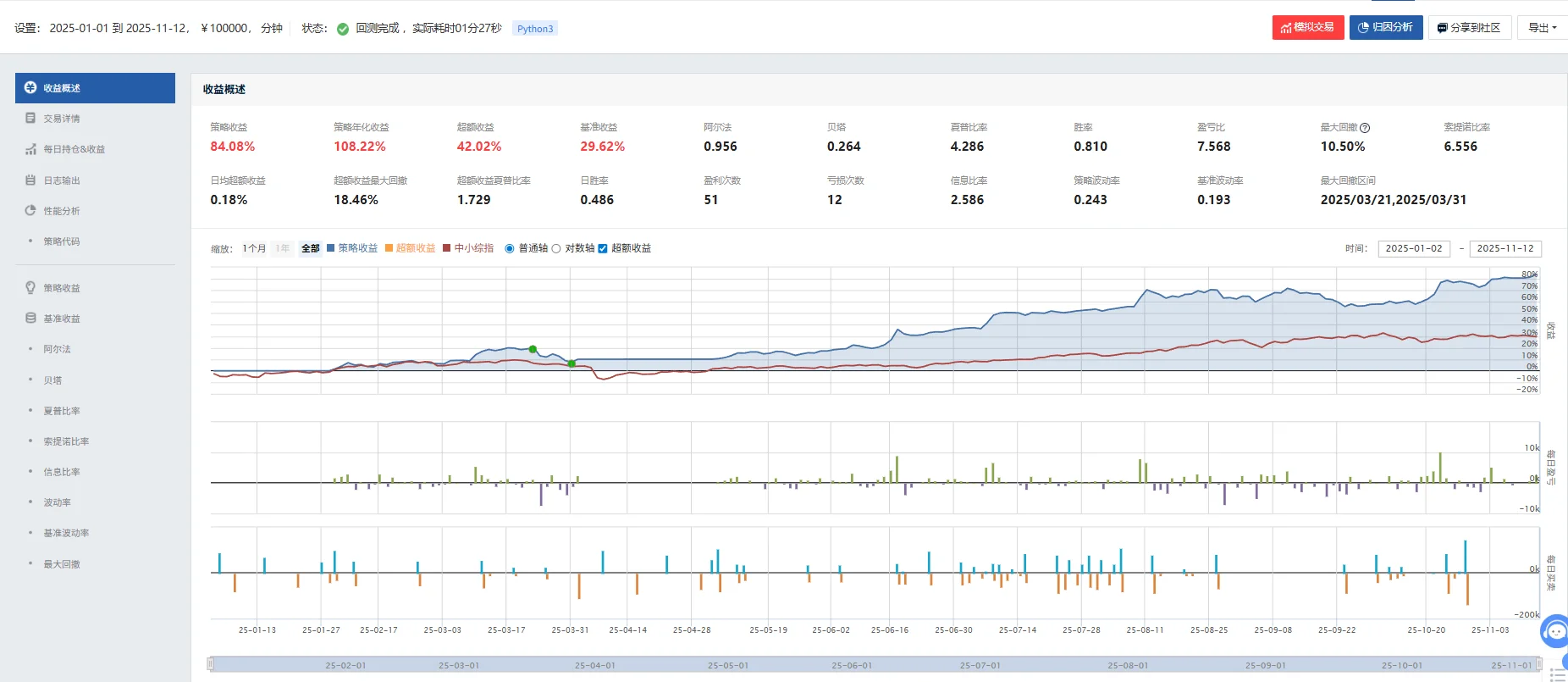Click the 阿尔法 value 0.956
Viewport: 1568px width, 682px height.
point(721,147)
